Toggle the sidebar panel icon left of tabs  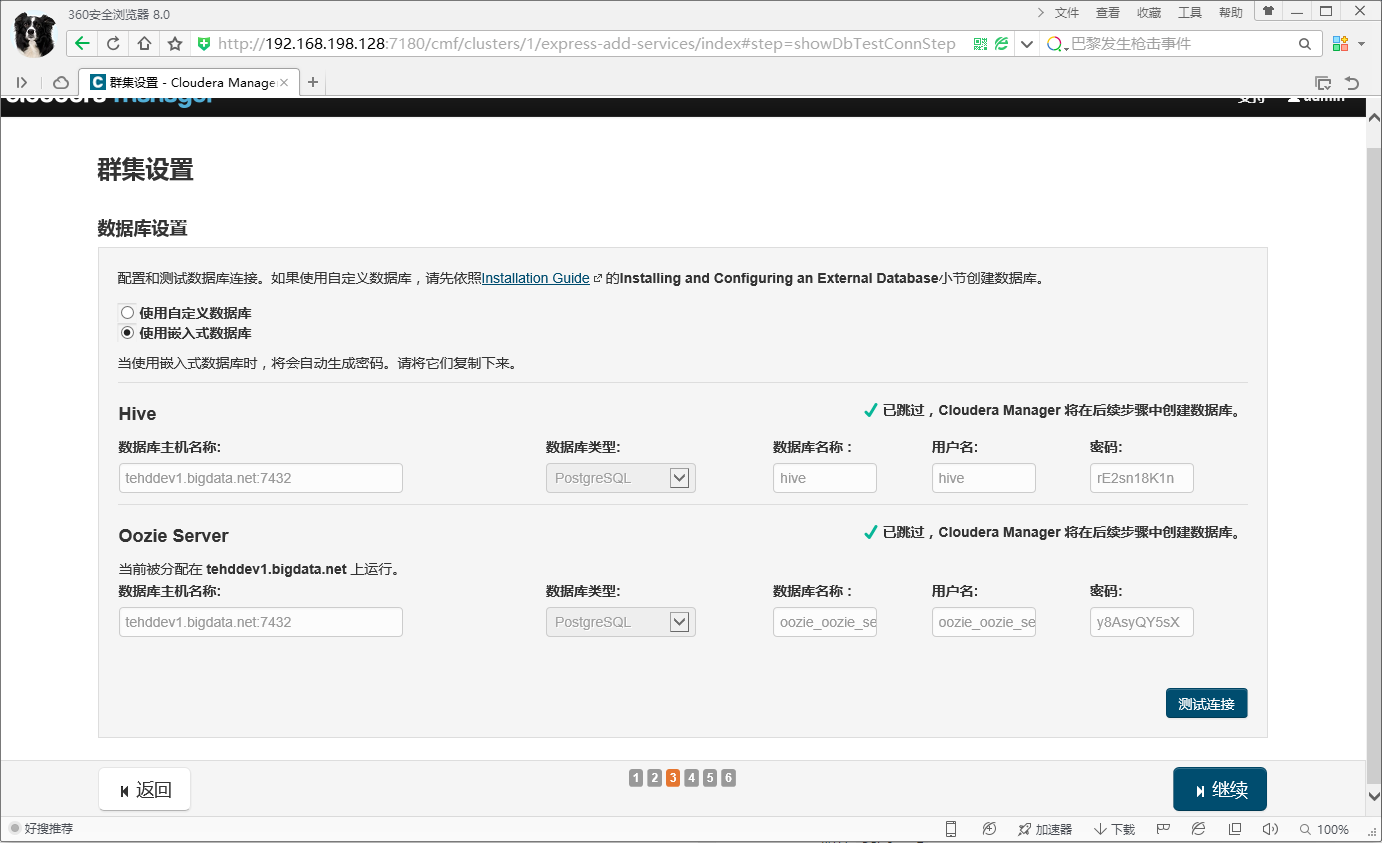click(22, 82)
